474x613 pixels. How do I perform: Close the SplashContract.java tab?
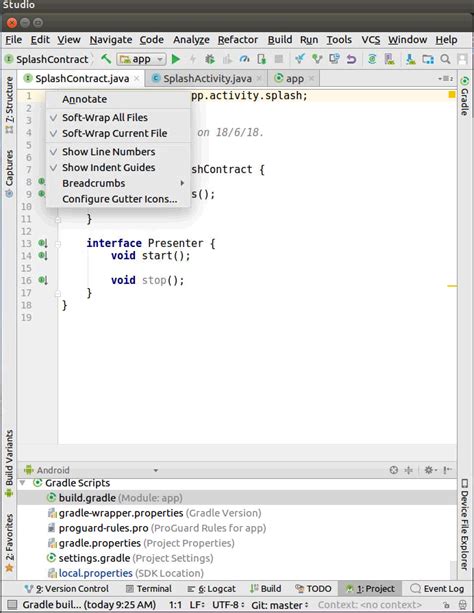pyautogui.click(x=136, y=79)
